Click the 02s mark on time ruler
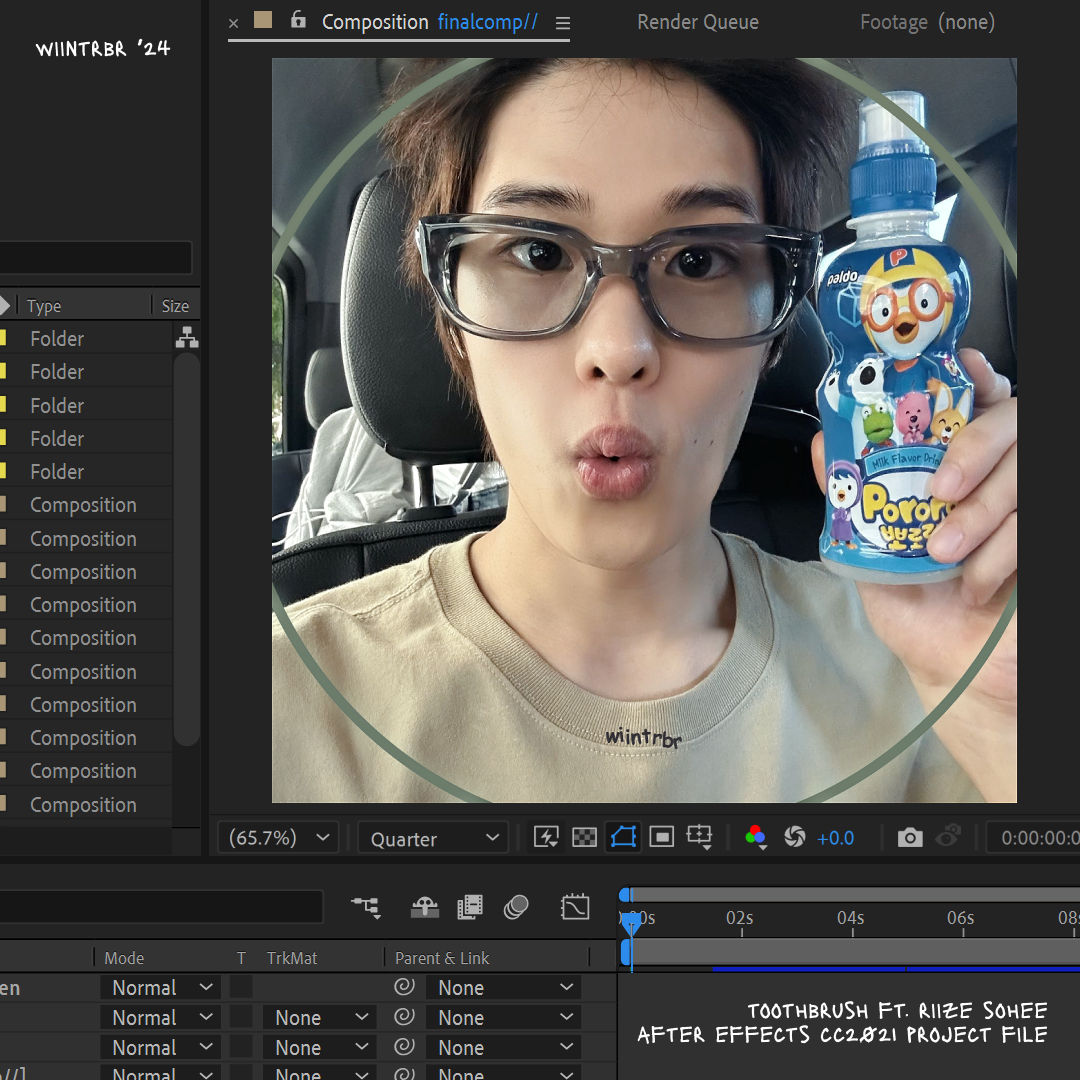 (x=740, y=918)
